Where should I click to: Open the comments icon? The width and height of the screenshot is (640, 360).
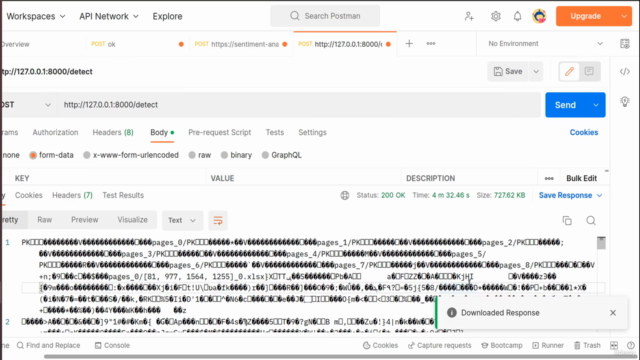(x=589, y=71)
